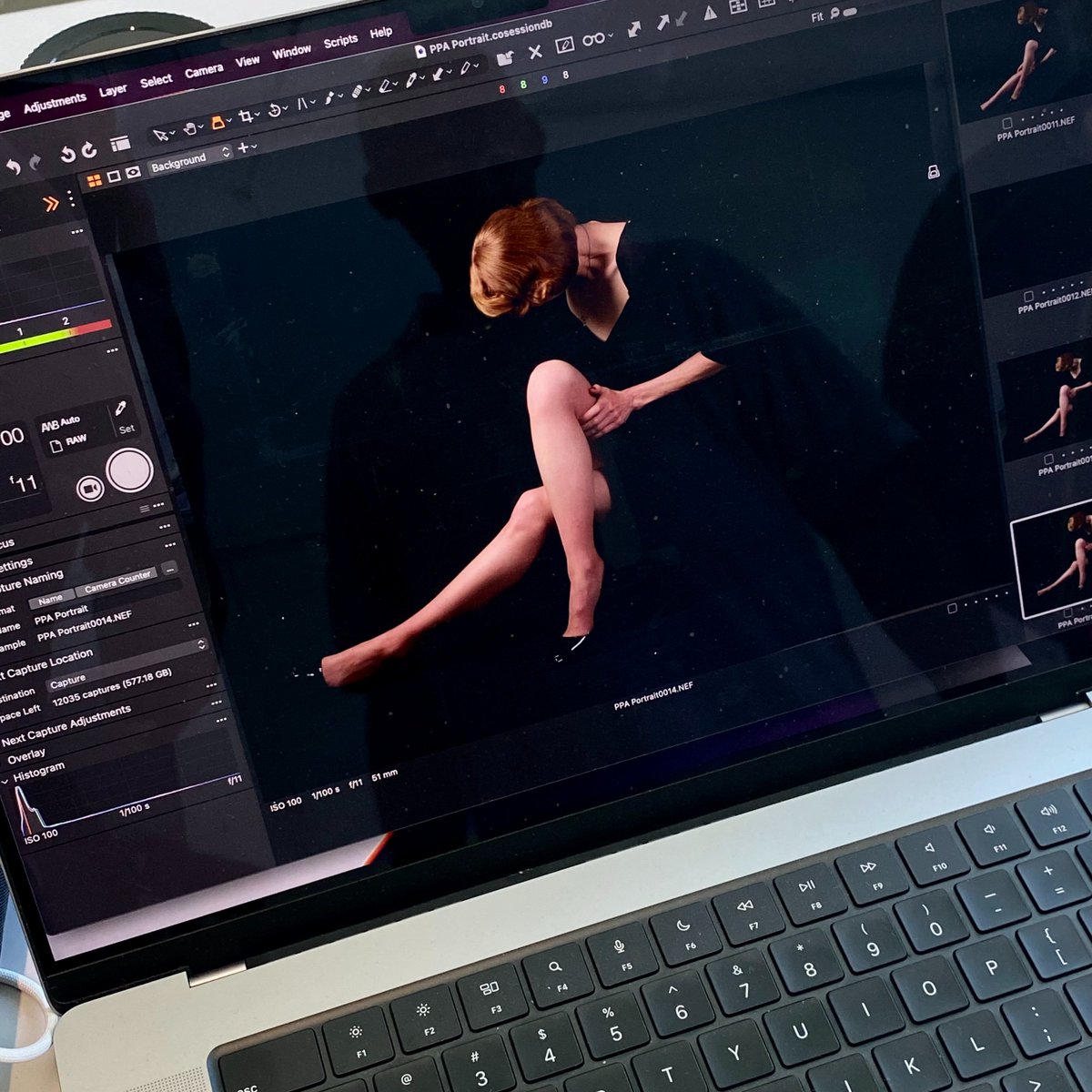Click the Set white balance label
Image resolution: width=1092 pixels, height=1092 pixels.
[x=126, y=429]
